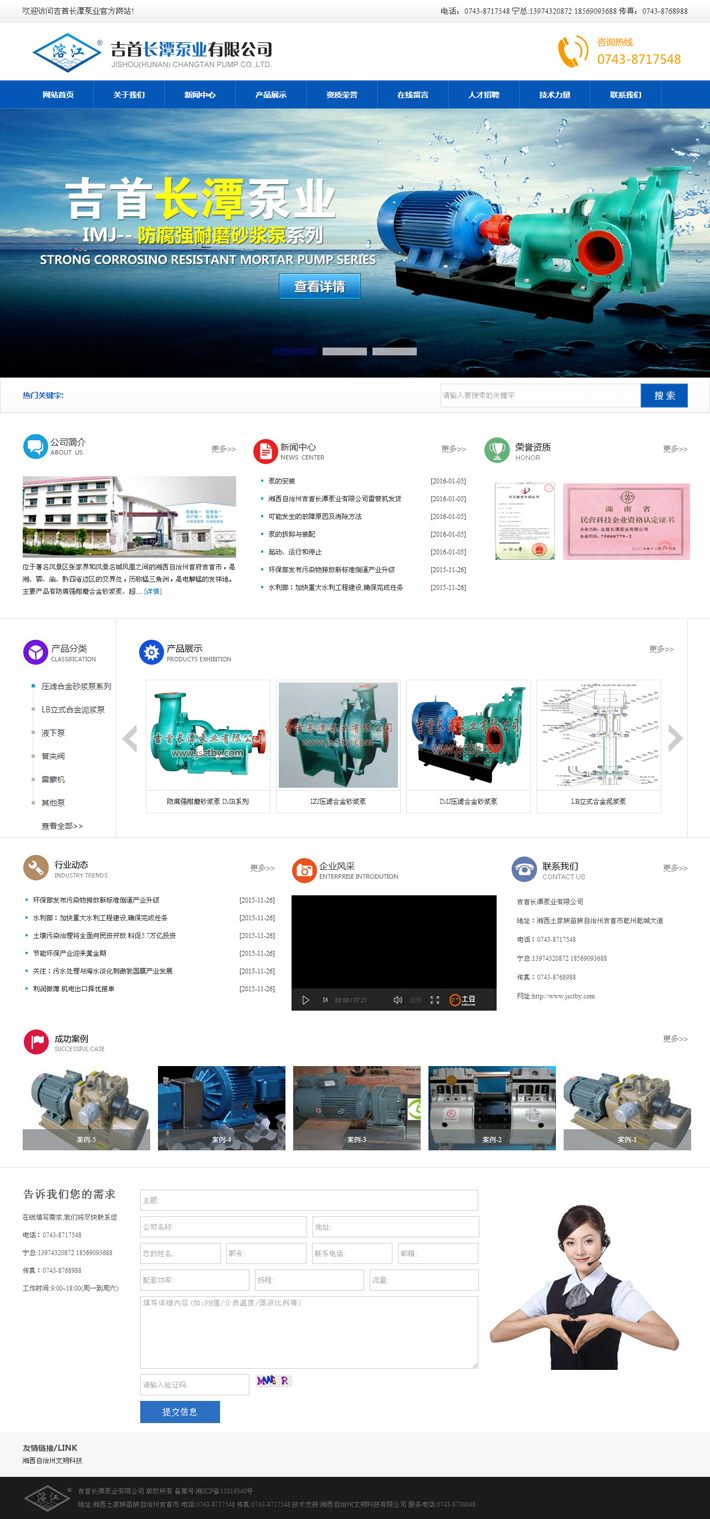Click 更多>> in 荣誉资质 section
The image size is (710, 1519).
pos(675,449)
